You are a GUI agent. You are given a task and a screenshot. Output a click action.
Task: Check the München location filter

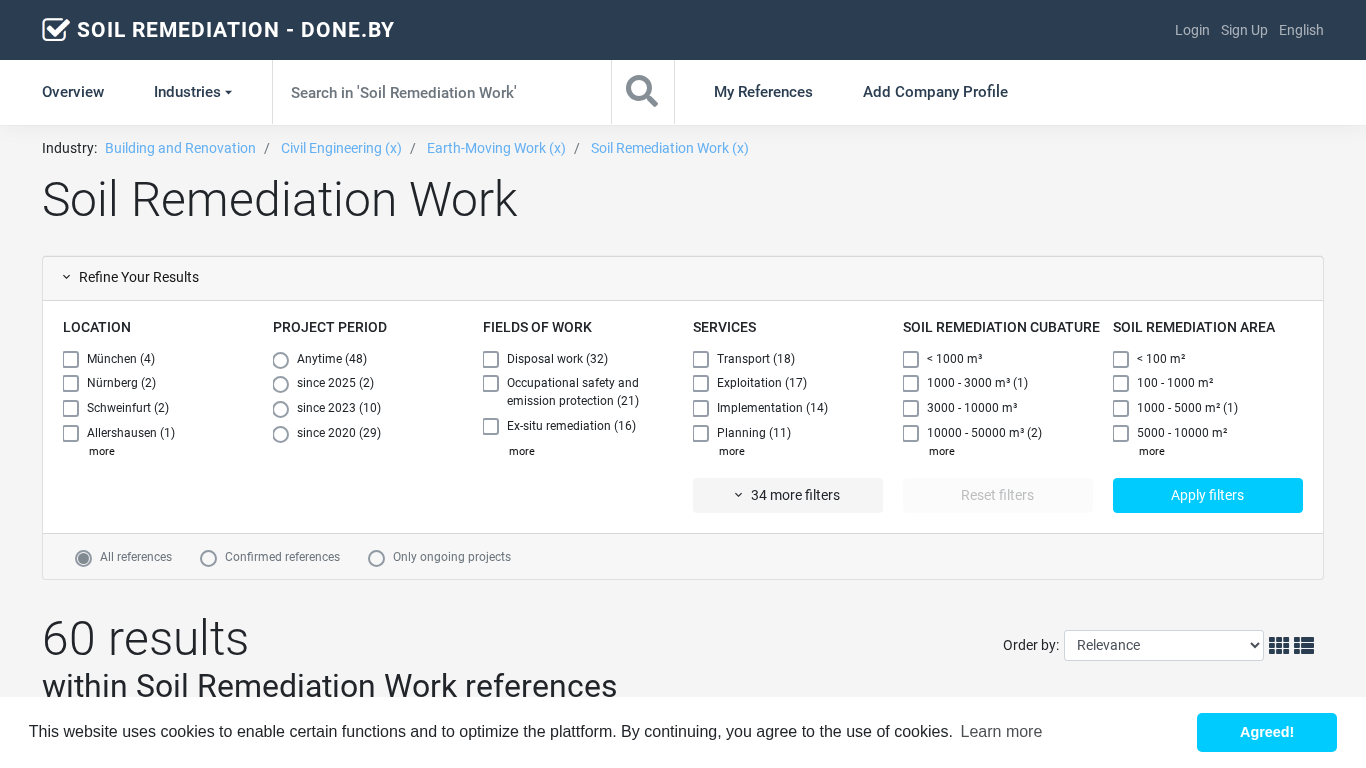coord(71,360)
